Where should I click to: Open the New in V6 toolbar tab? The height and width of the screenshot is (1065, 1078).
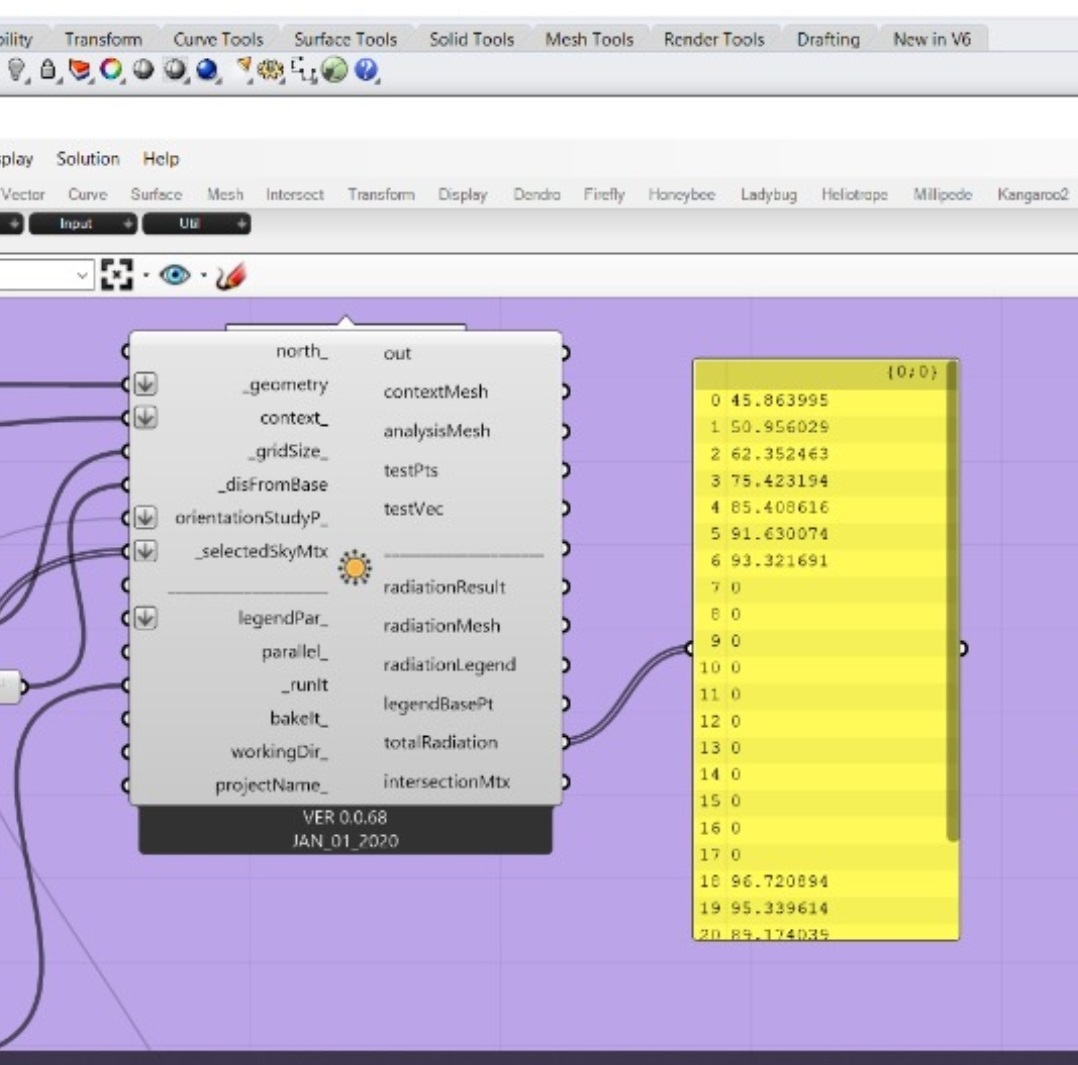932,39
